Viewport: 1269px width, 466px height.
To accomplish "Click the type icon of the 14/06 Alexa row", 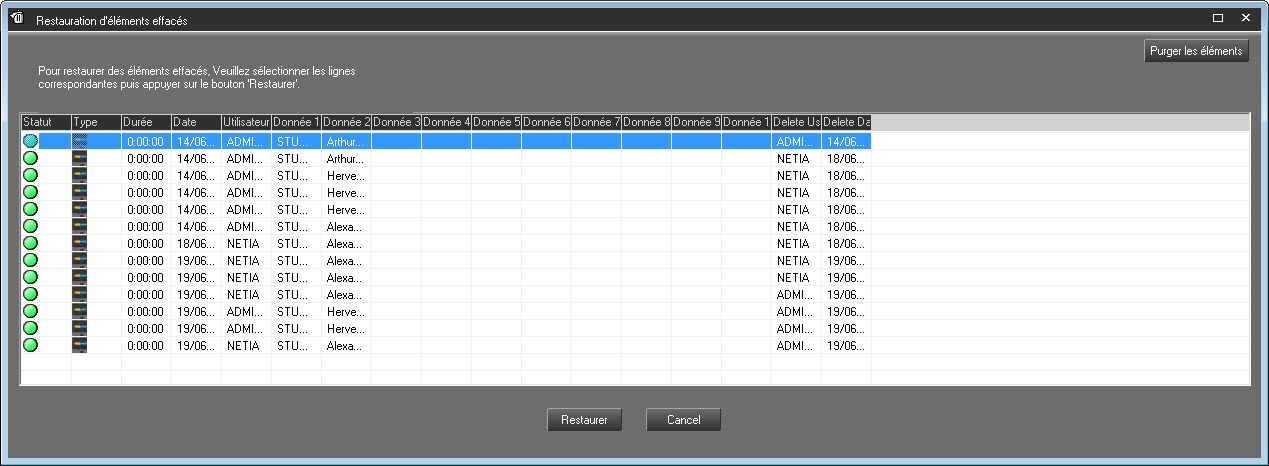I will click(80, 227).
